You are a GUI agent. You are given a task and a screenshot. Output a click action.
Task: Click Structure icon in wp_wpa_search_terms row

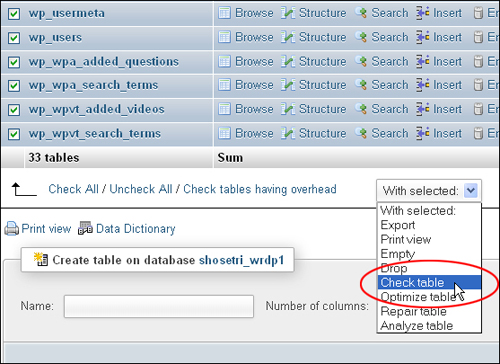tap(288, 85)
